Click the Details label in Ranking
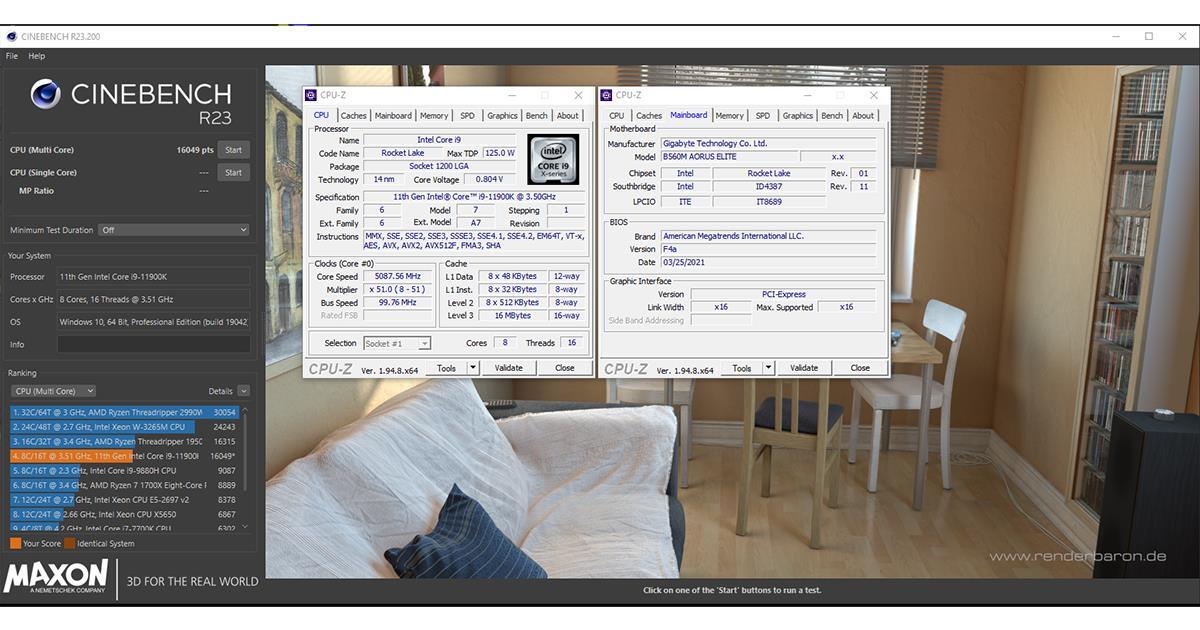Image resolution: width=1200 pixels, height=630 pixels. pyautogui.click(x=220, y=391)
